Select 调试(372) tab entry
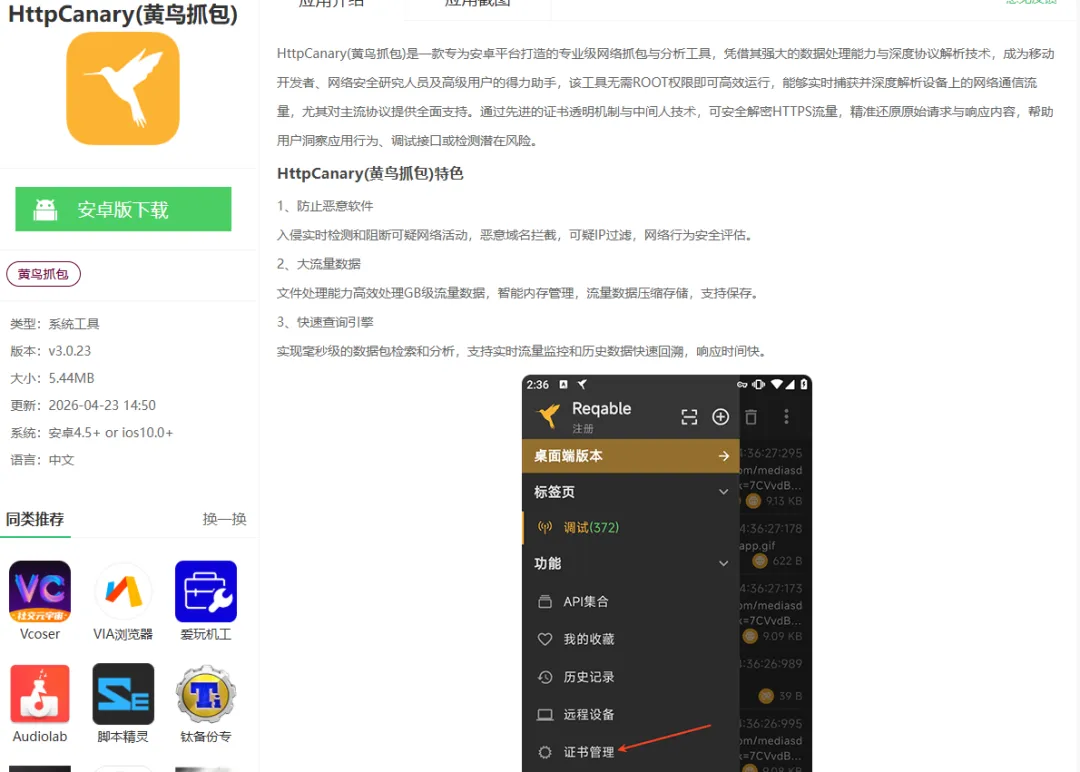1080x772 pixels. [x=631, y=528]
